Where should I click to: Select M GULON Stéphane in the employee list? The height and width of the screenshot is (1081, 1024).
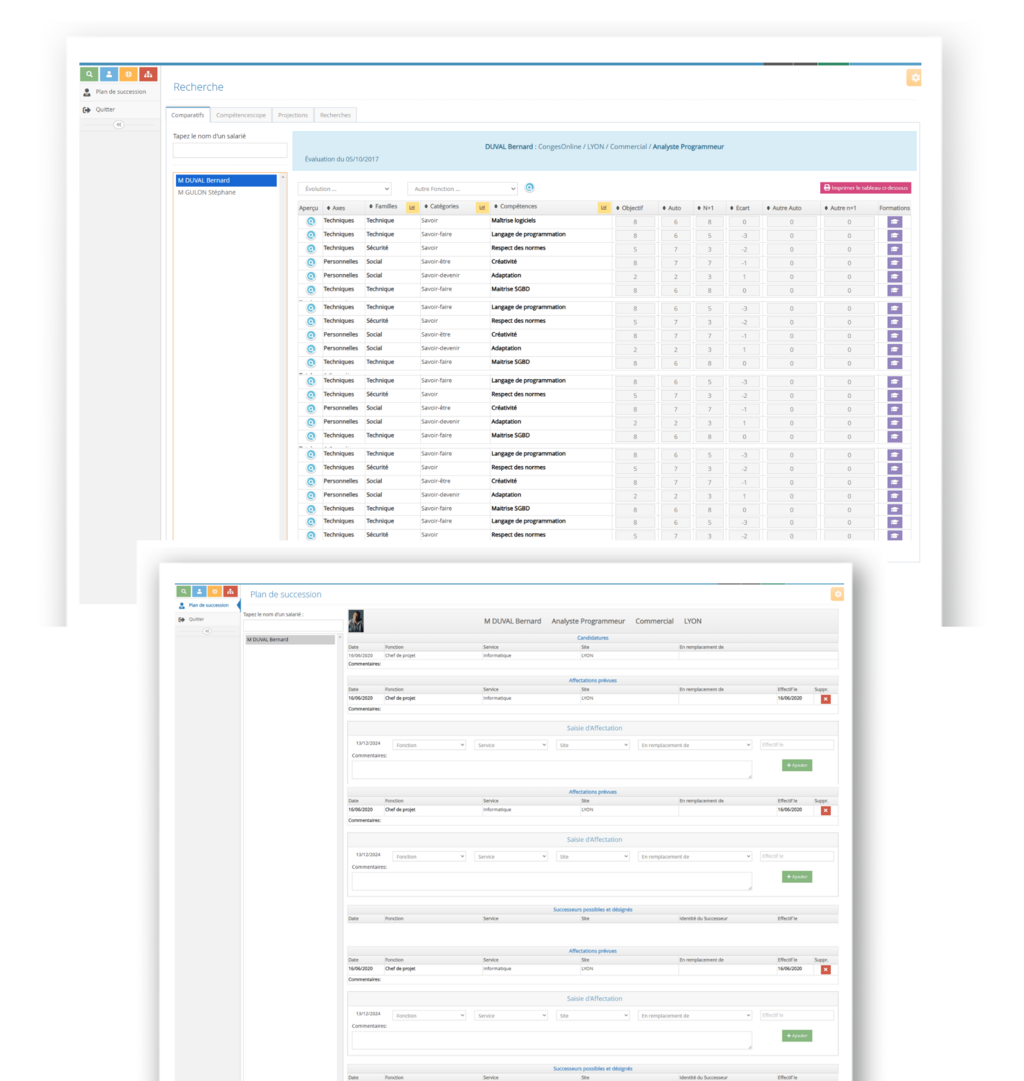(207, 192)
